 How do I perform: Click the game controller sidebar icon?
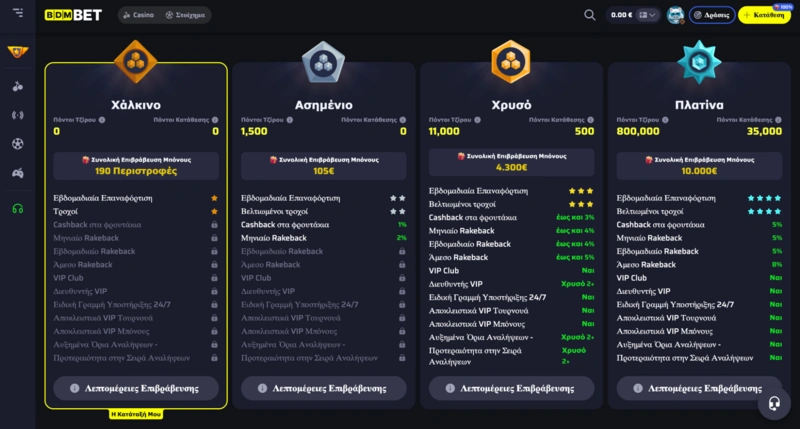click(17, 173)
